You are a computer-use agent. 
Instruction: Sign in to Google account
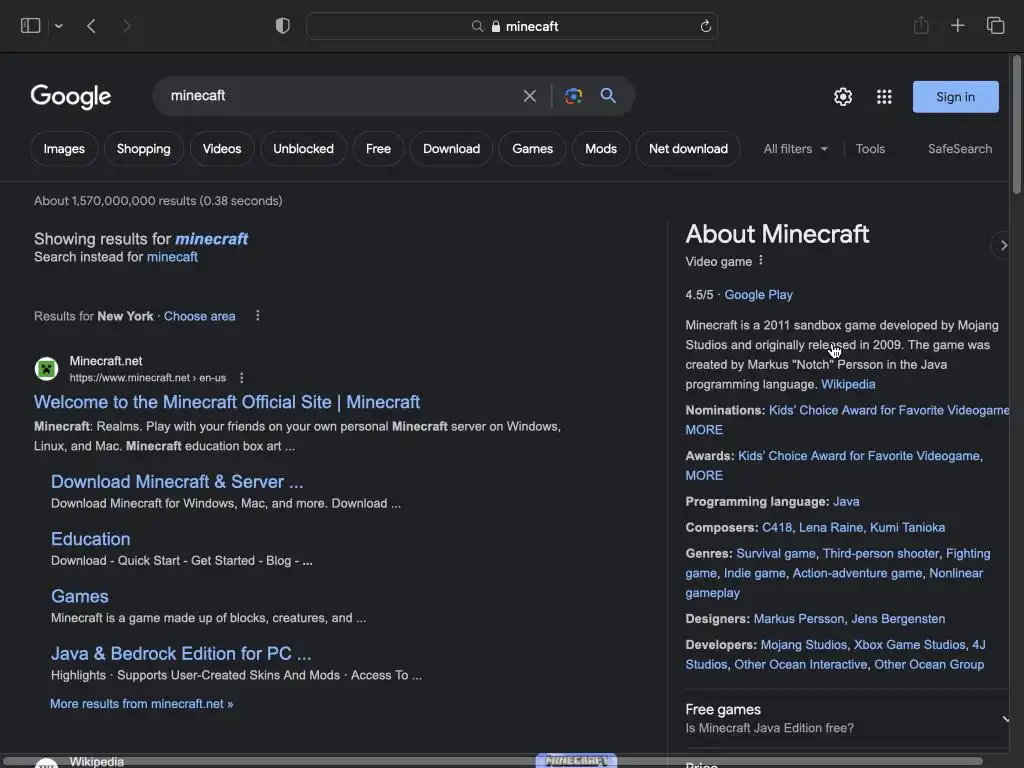(955, 97)
